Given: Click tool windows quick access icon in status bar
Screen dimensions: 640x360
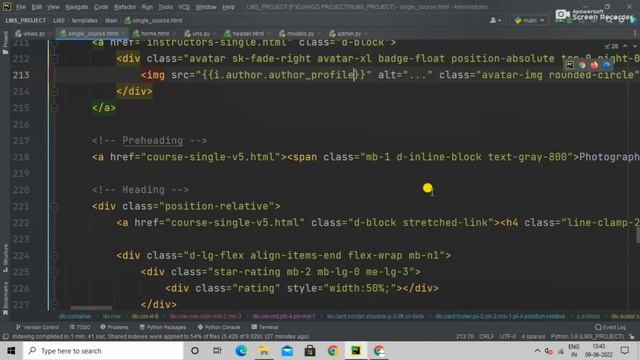Looking at the screenshot, I should [5, 336].
